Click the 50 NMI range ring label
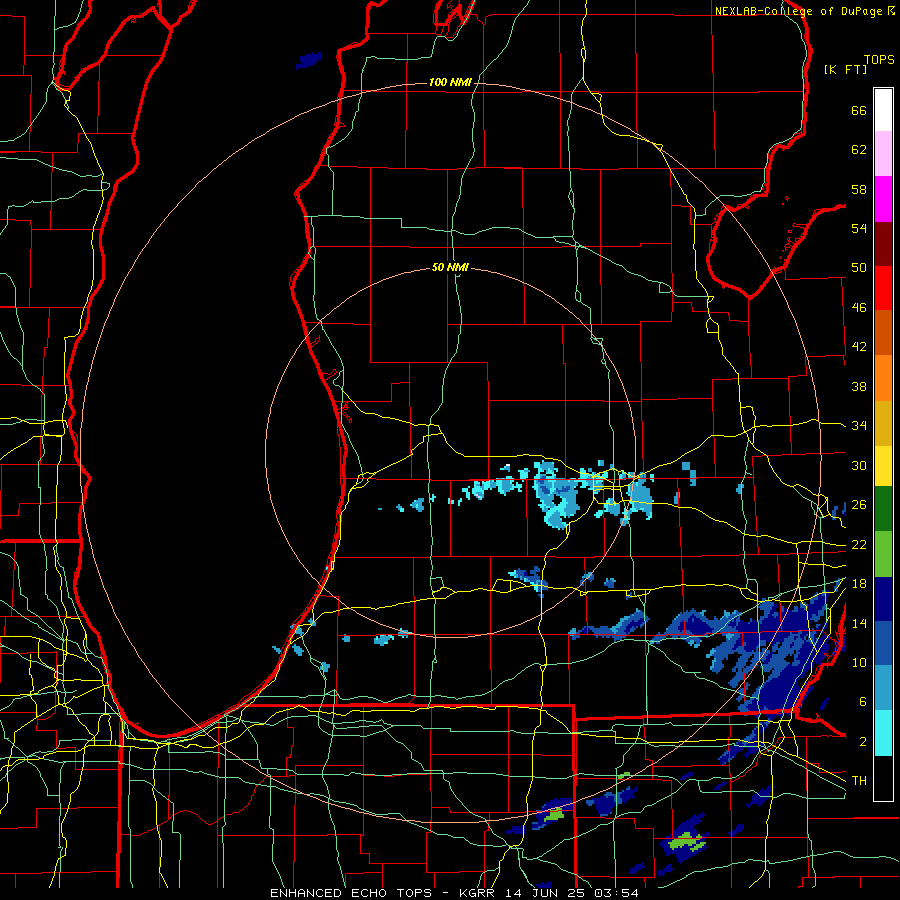The height and width of the screenshot is (900, 900). coord(450,267)
